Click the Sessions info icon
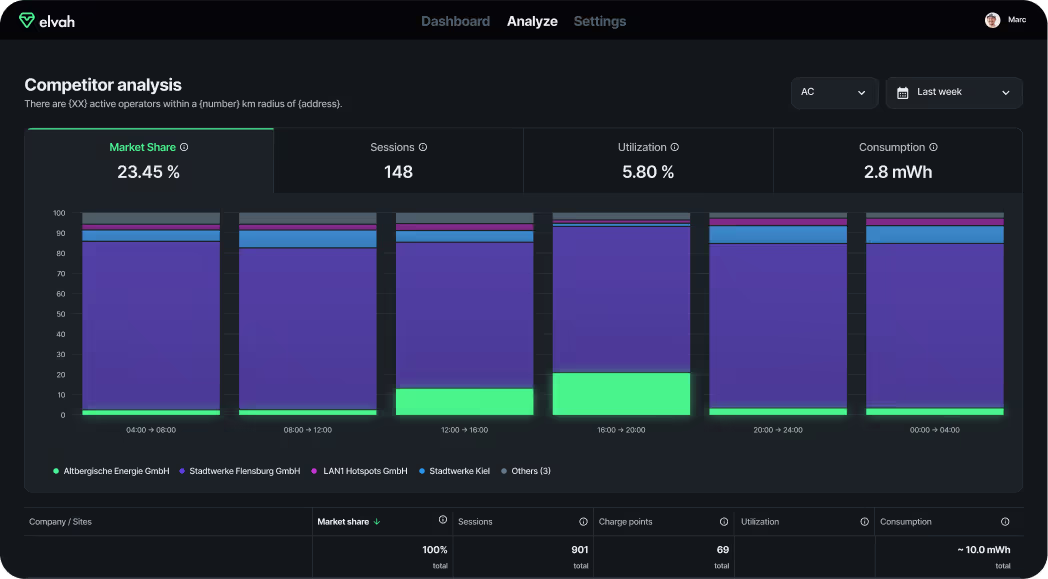This screenshot has height=579, width=1048. pyautogui.click(x=424, y=146)
